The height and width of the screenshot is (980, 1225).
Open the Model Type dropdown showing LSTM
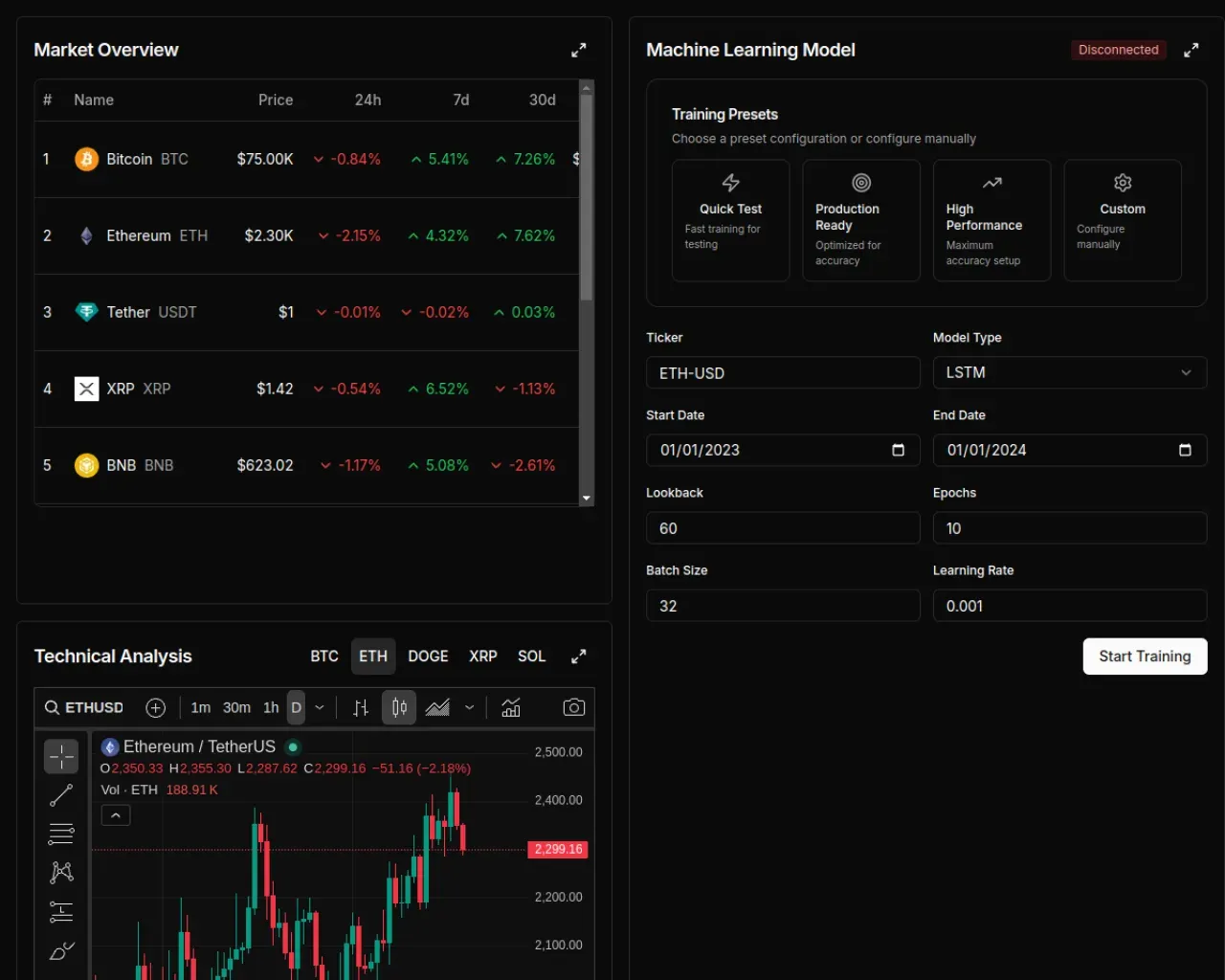1069,372
